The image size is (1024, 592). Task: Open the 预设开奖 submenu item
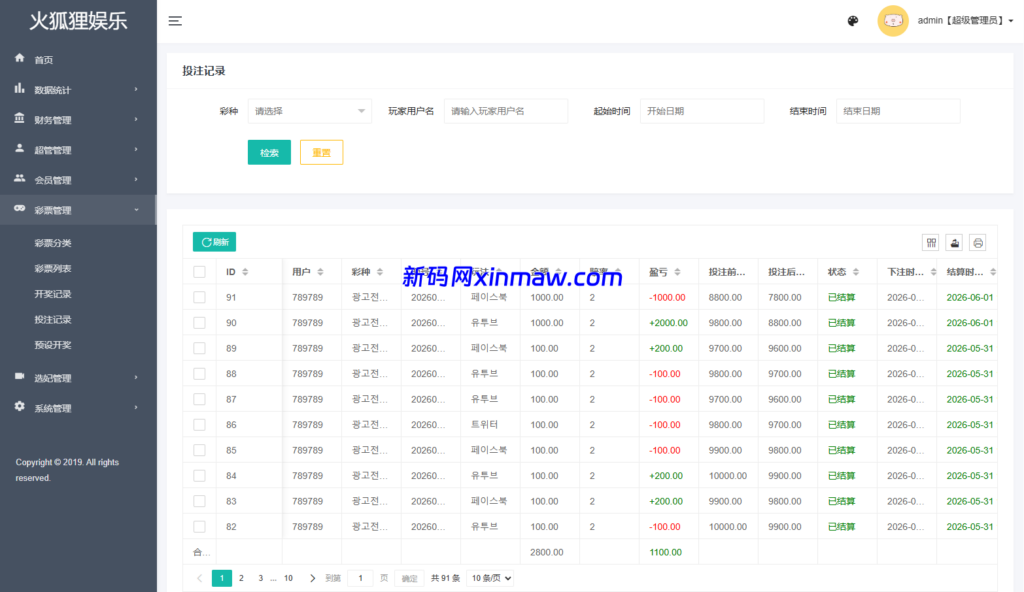pos(53,345)
